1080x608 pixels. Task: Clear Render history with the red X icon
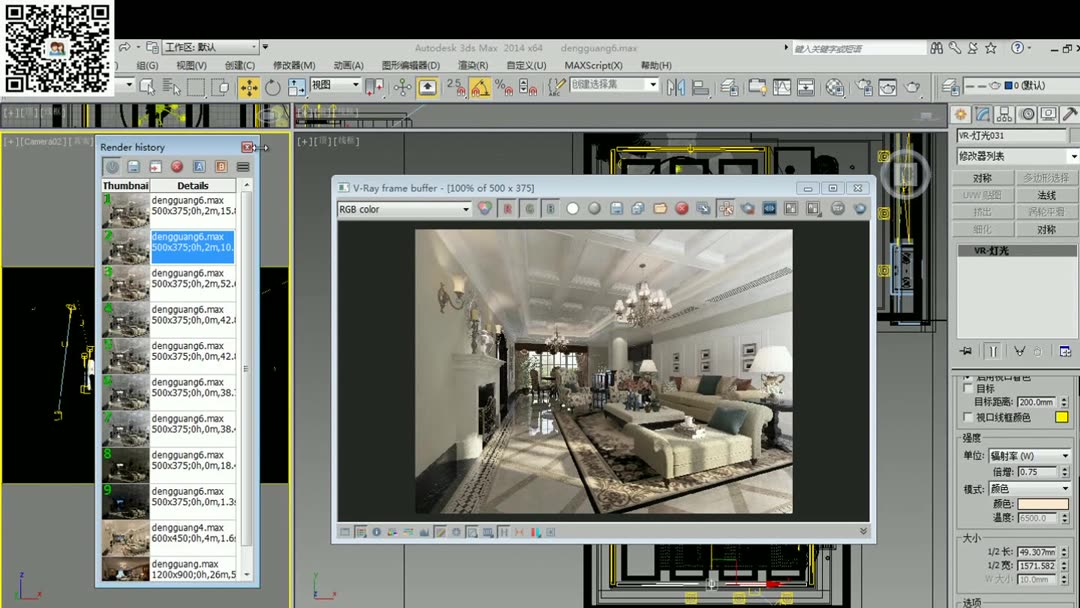point(176,166)
